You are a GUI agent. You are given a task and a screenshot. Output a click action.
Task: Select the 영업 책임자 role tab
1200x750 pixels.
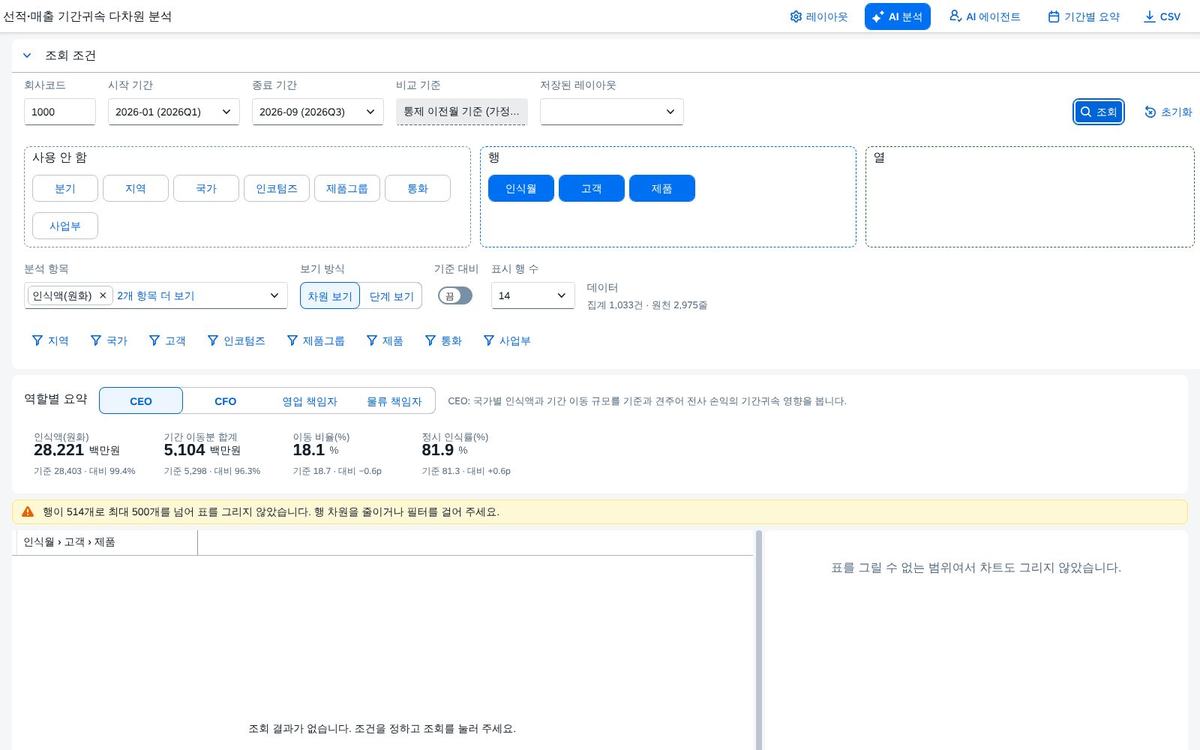(x=309, y=401)
